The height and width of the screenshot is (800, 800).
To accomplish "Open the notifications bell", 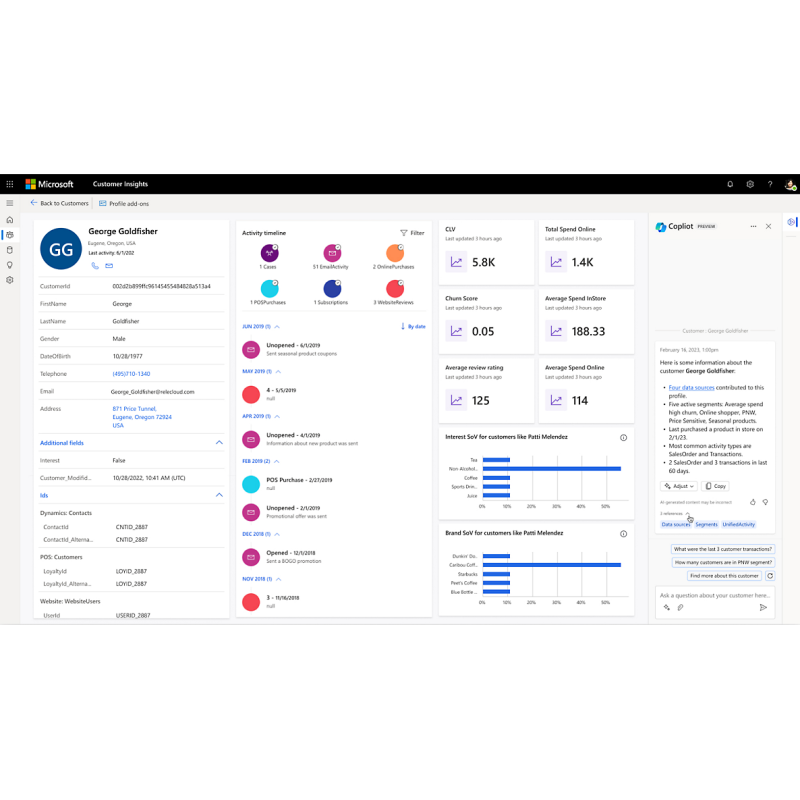I will pos(730,184).
